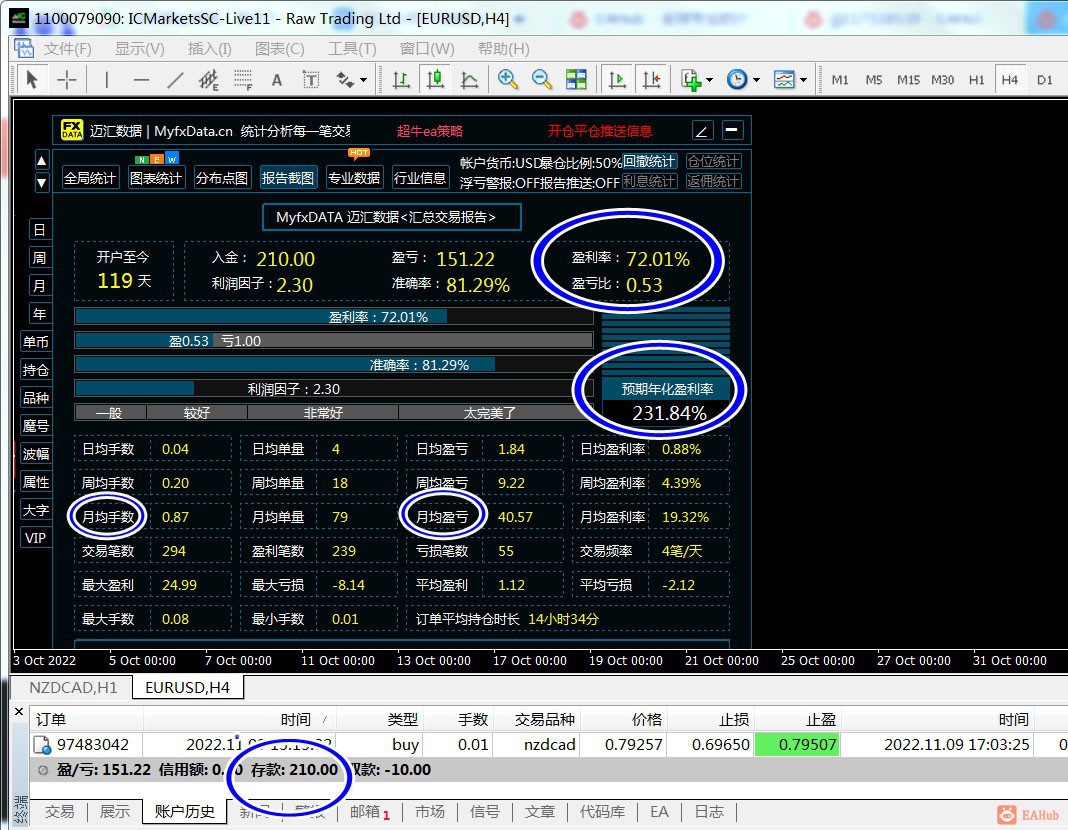Open 行业信息 section
The width and height of the screenshot is (1068, 830).
[x=420, y=178]
